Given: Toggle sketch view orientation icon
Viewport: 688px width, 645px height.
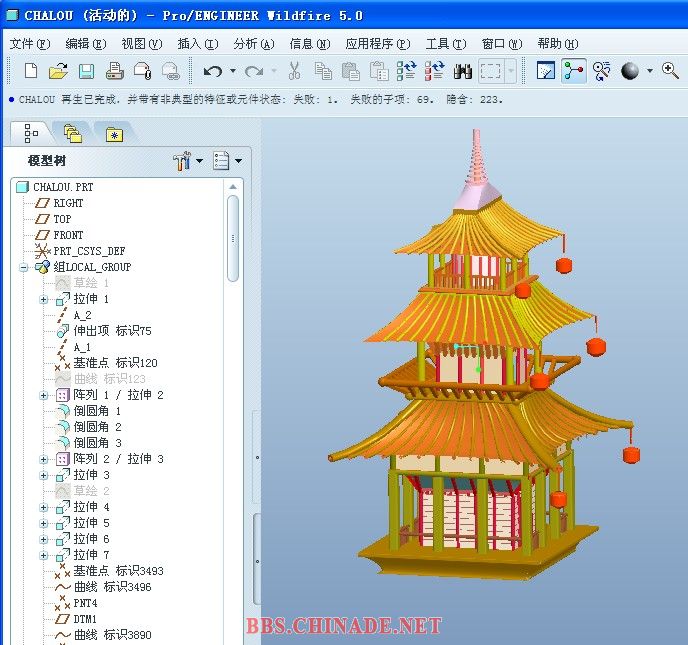Looking at the screenshot, I should [x=546, y=71].
